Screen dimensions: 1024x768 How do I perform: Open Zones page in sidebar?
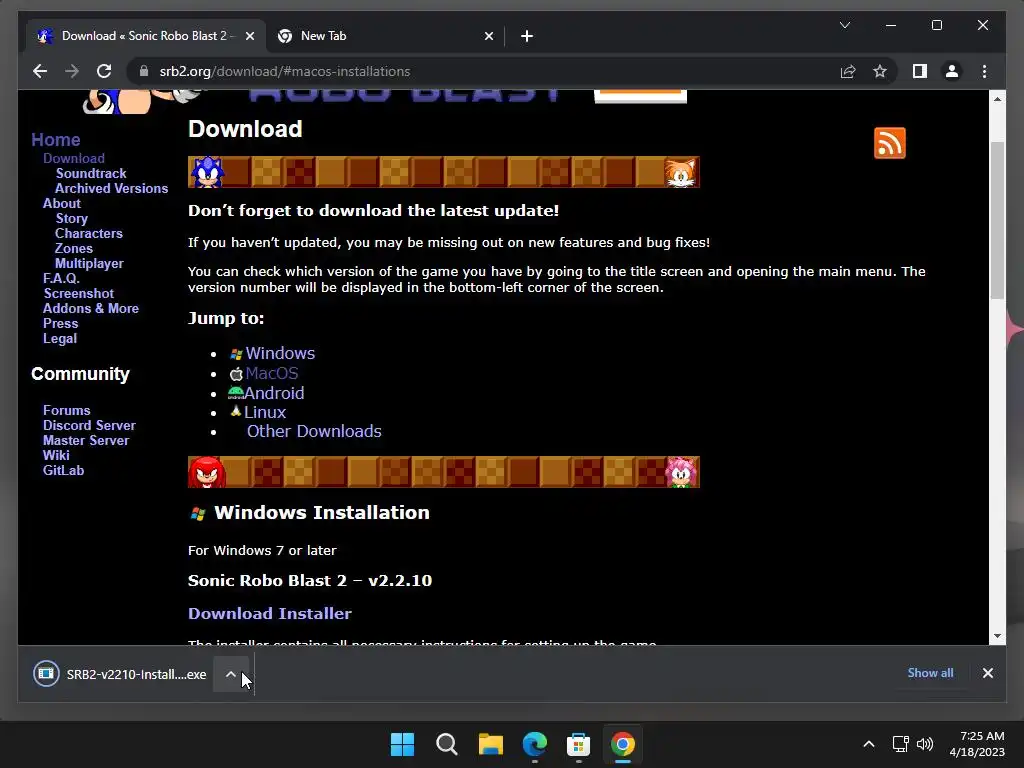[73, 248]
